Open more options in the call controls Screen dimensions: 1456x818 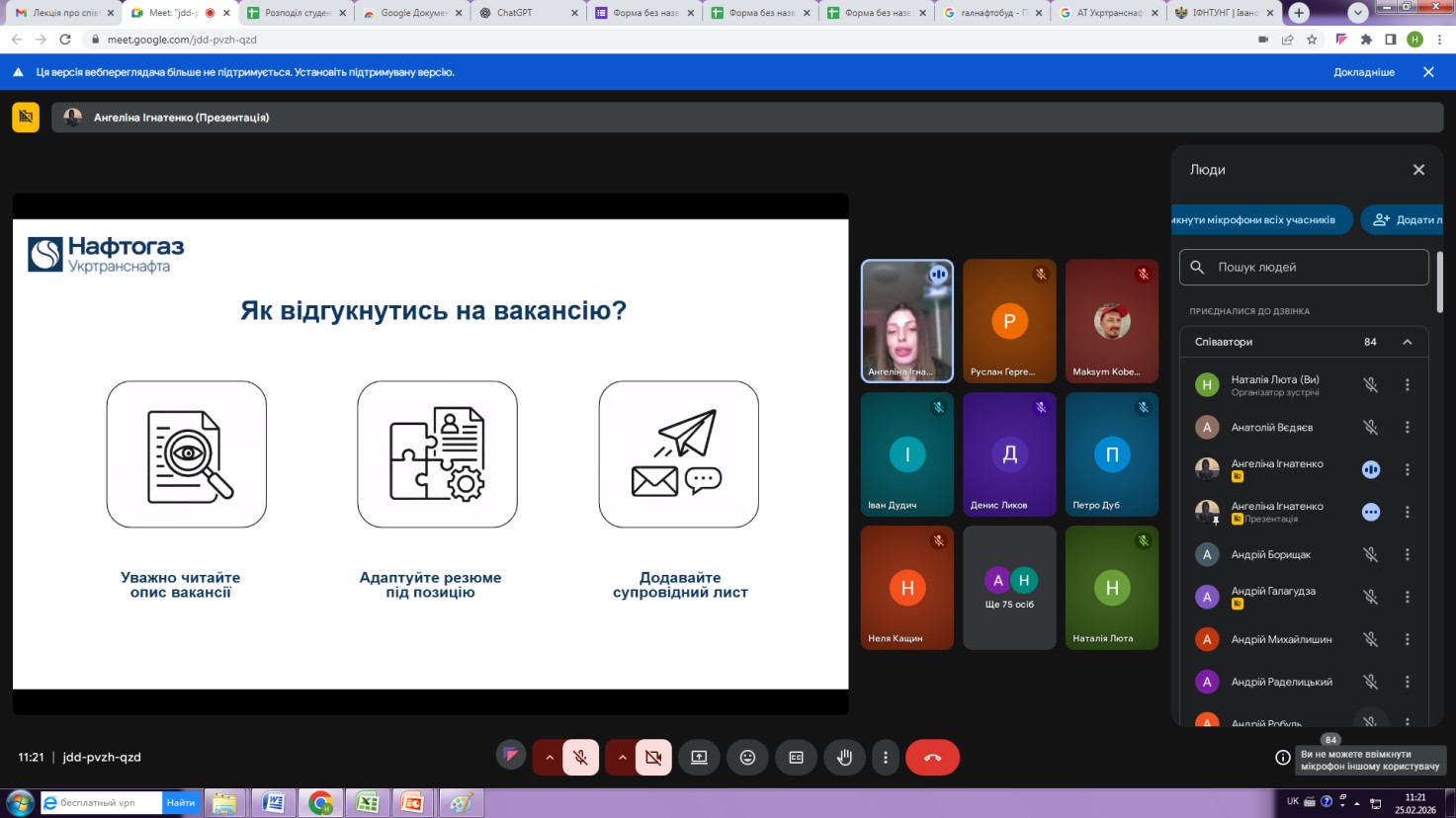(886, 758)
